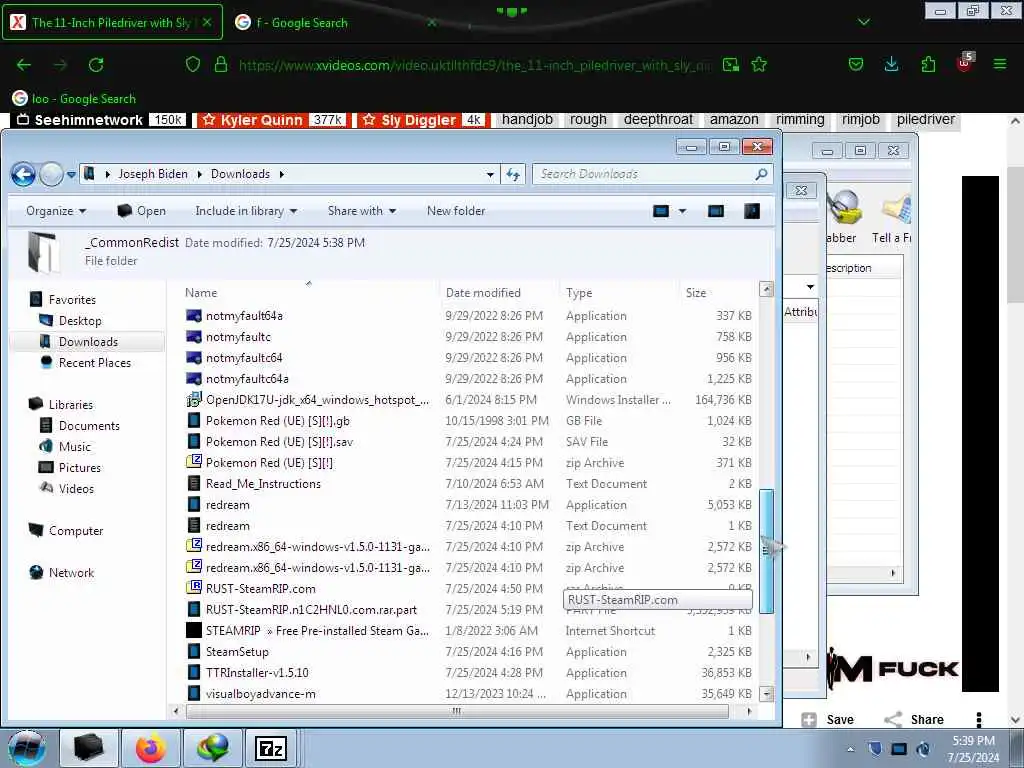Open the view options dropdown arrow
Screen dimensions: 1024x768
click(682, 211)
